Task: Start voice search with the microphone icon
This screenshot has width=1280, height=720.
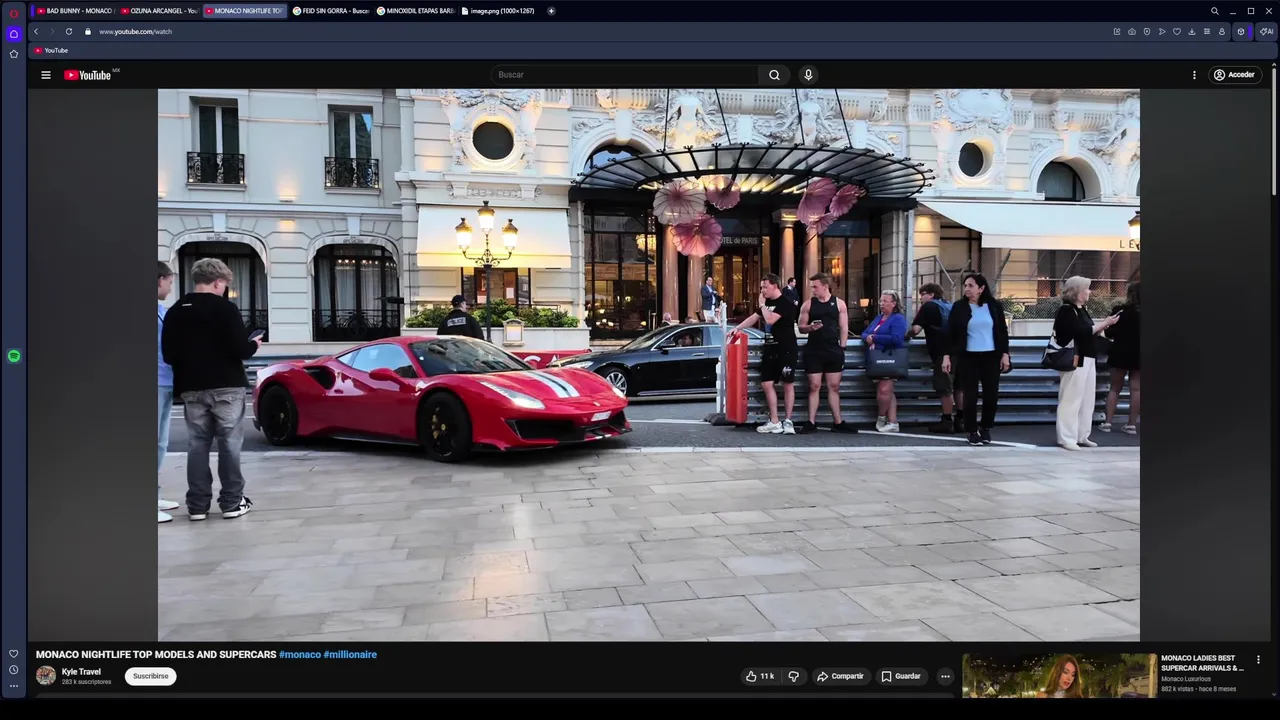Action: coord(808,75)
